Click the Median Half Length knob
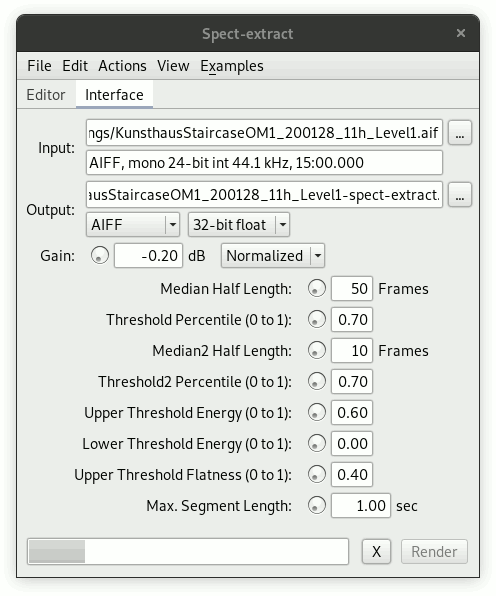The width and height of the screenshot is (496, 596). click(x=317, y=288)
